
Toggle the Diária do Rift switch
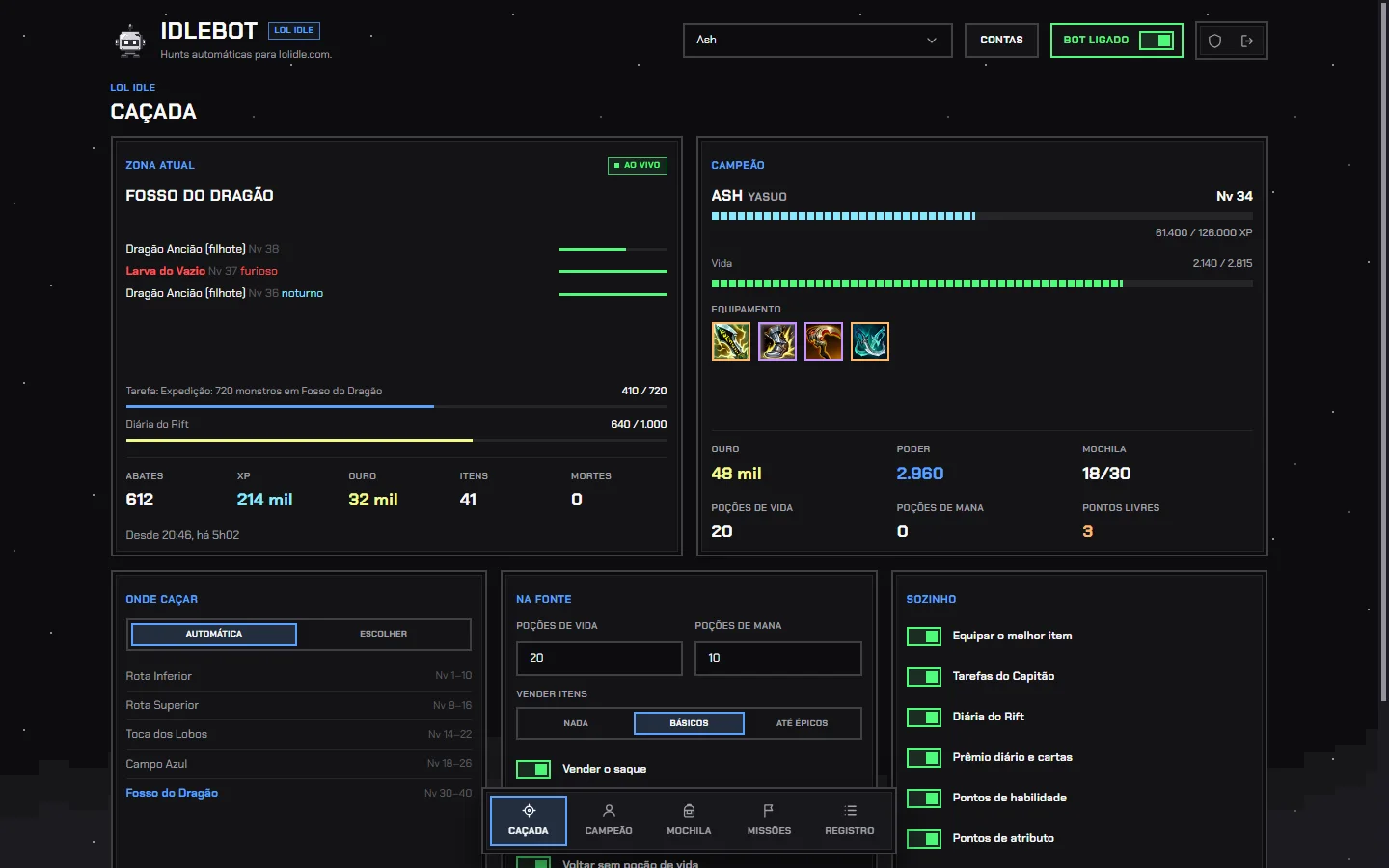[x=924, y=717]
